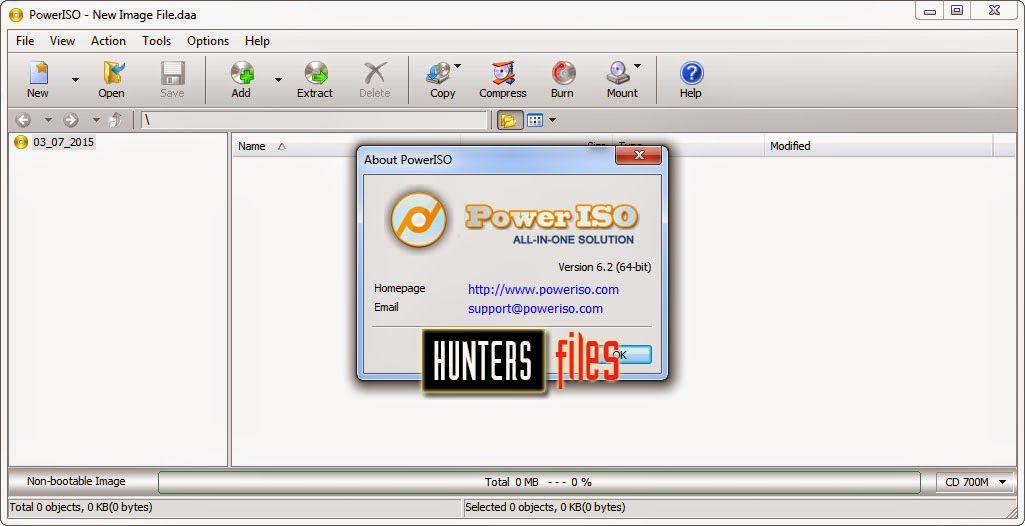Click the Help toolbar icon
Viewport: 1025px width, 526px height.
pos(690,79)
